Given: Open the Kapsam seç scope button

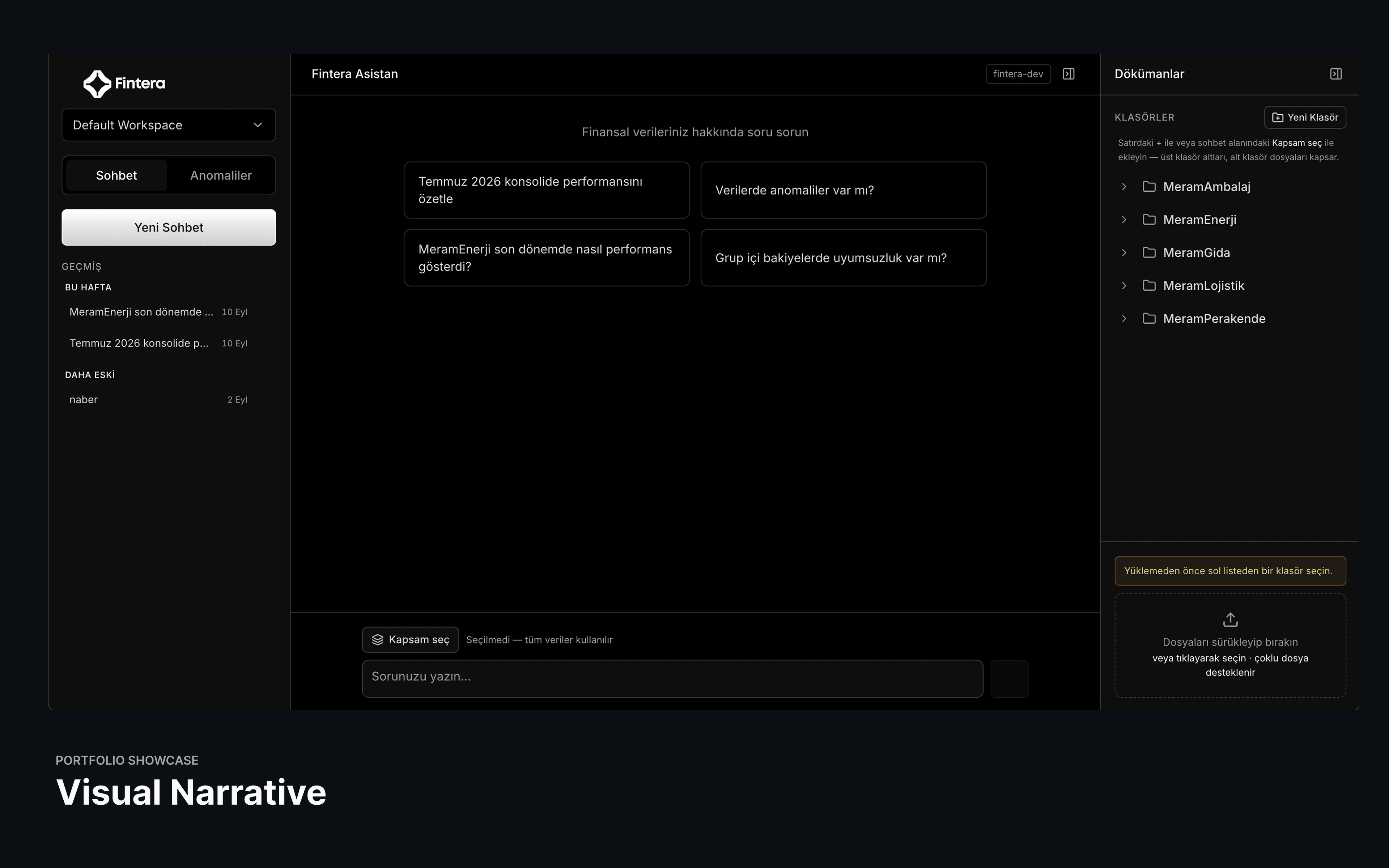Looking at the screenshot, I should click(x=411, y=639).
